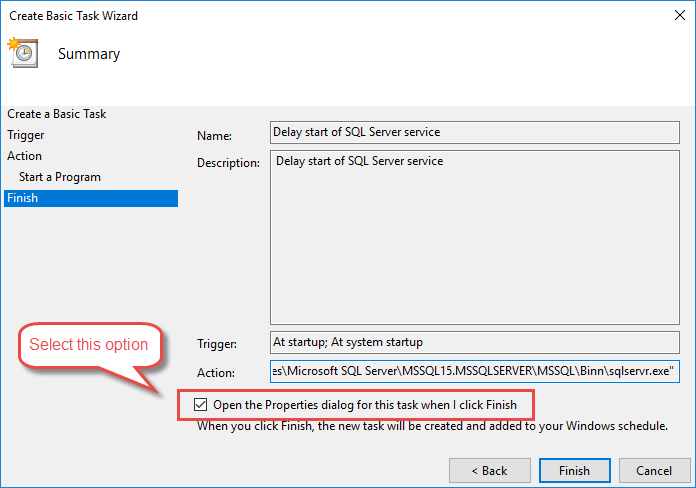Click the 'Create Basic Task Wizard' title bar

click(74, 16)
